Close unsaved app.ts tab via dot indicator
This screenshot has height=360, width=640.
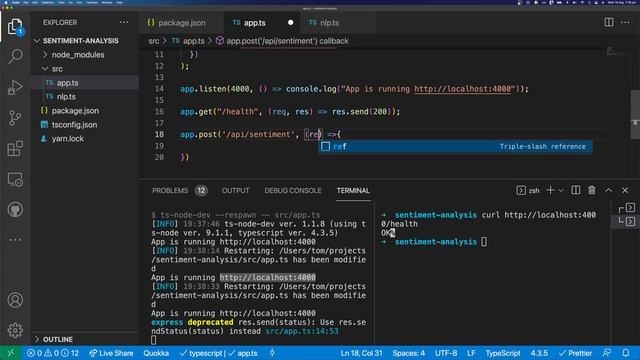coord(290,22)
